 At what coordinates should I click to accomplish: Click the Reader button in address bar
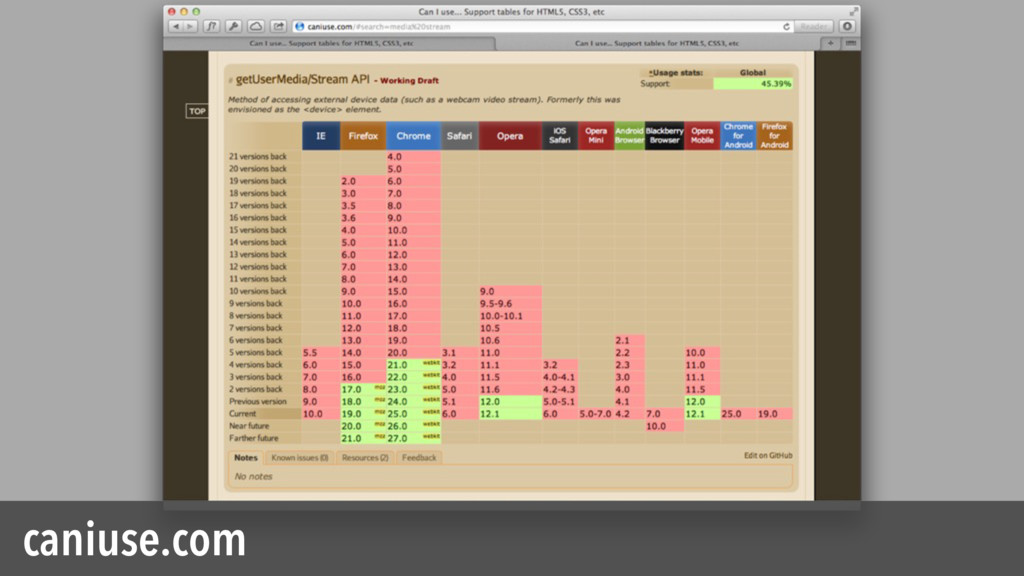[814, 27]
